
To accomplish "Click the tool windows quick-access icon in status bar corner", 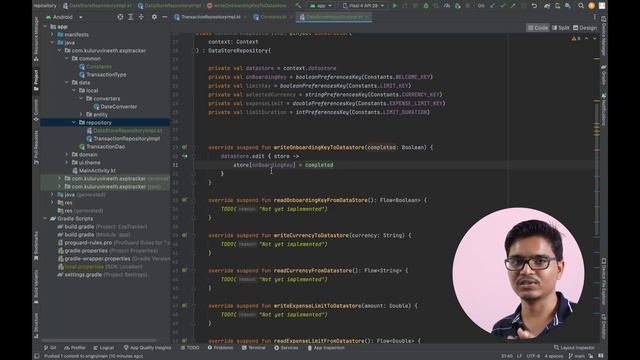I will [x=37, y=356].
